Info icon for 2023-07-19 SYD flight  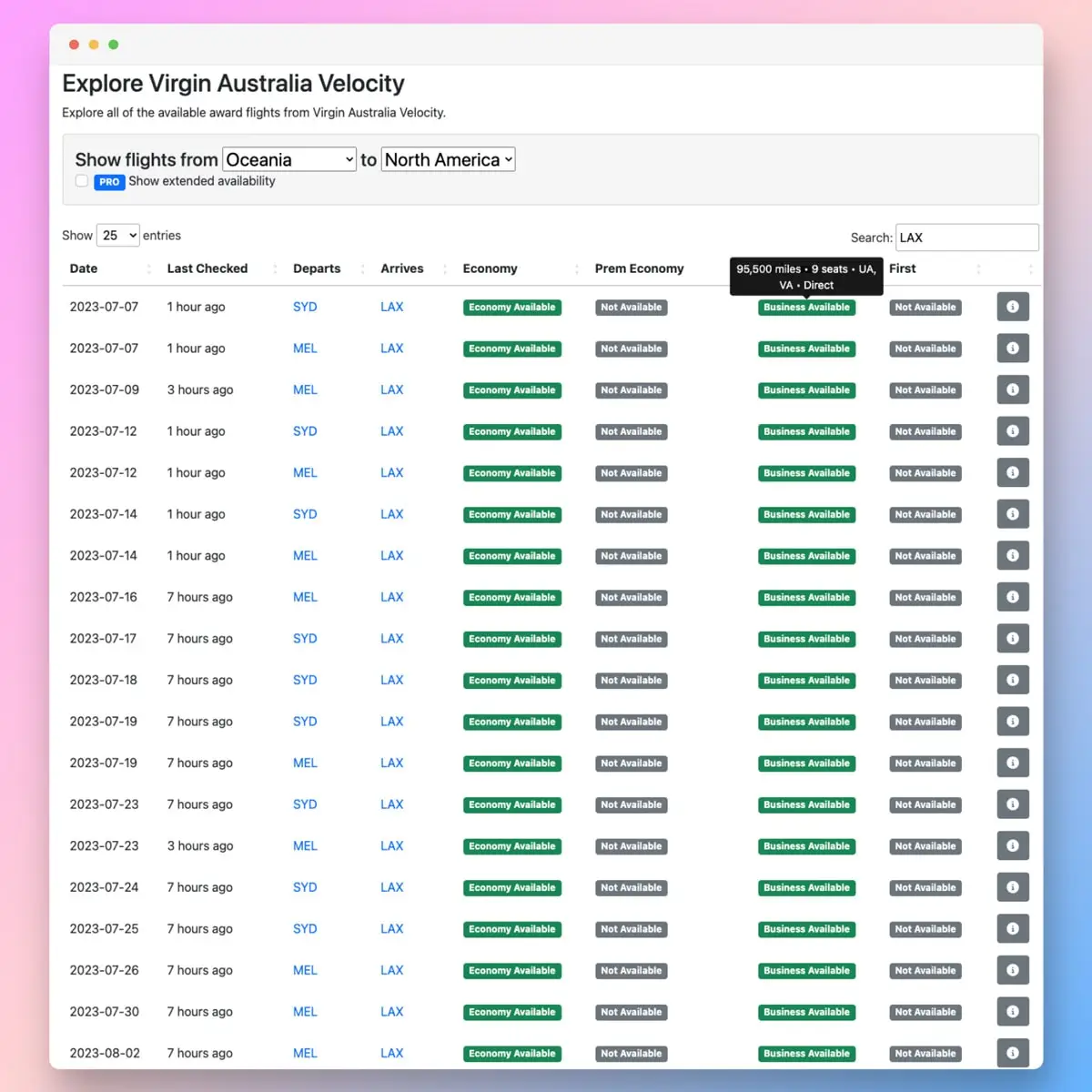pos(1013,721)
